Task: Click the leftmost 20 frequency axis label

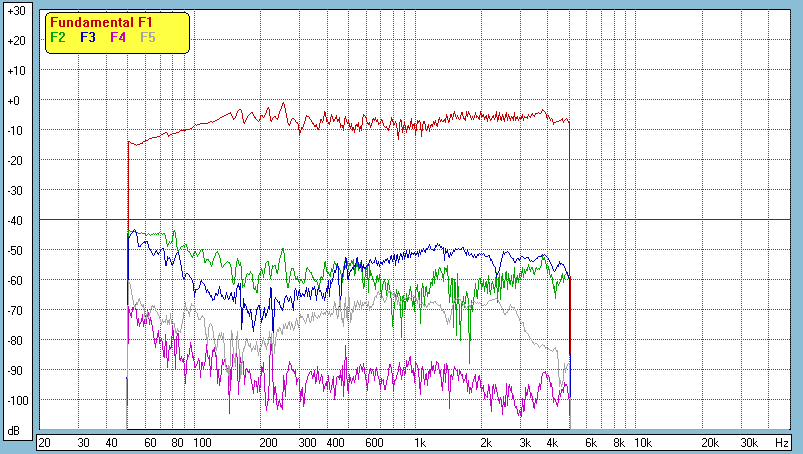Action: (x=44, y=442)
